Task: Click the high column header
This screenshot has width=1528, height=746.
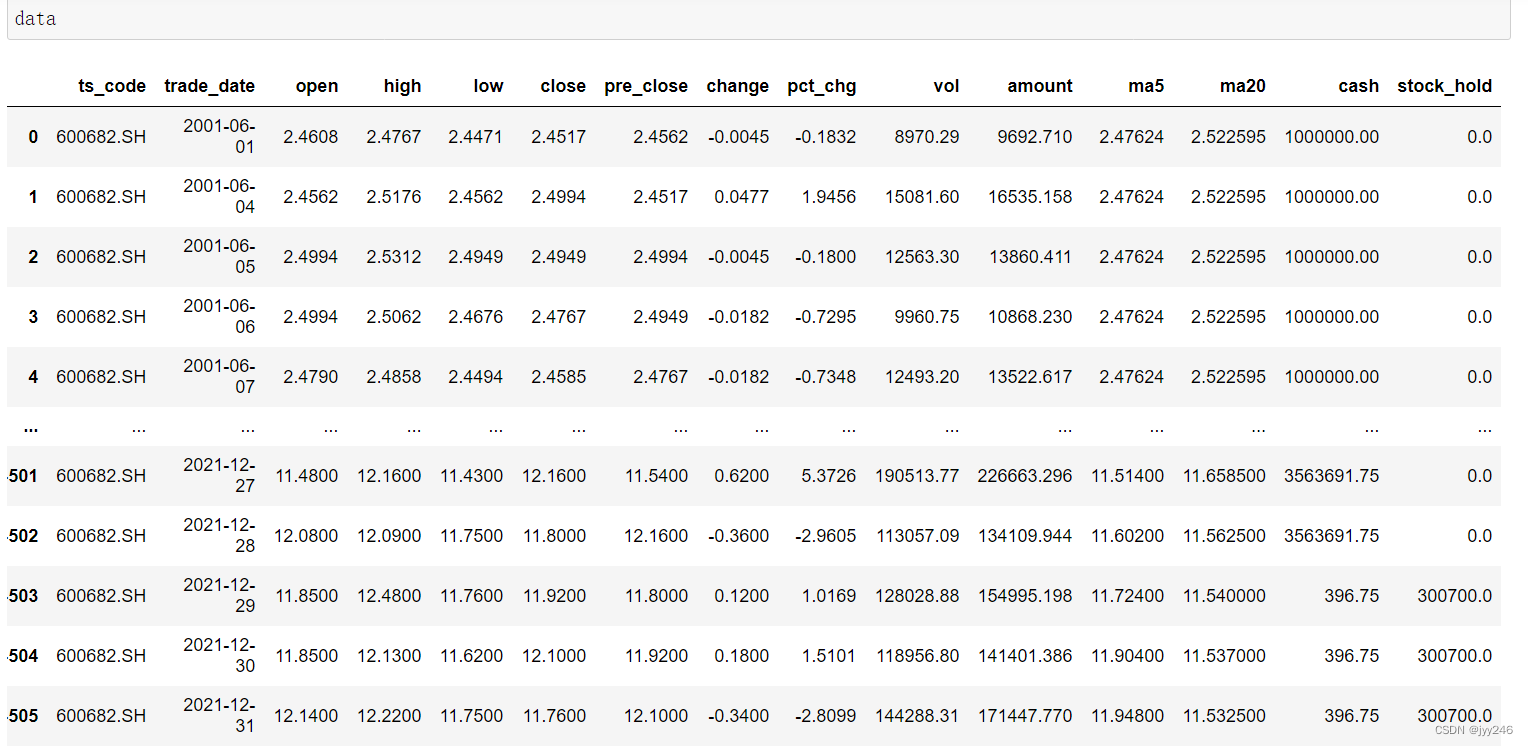Action: [x=402, y=86]
